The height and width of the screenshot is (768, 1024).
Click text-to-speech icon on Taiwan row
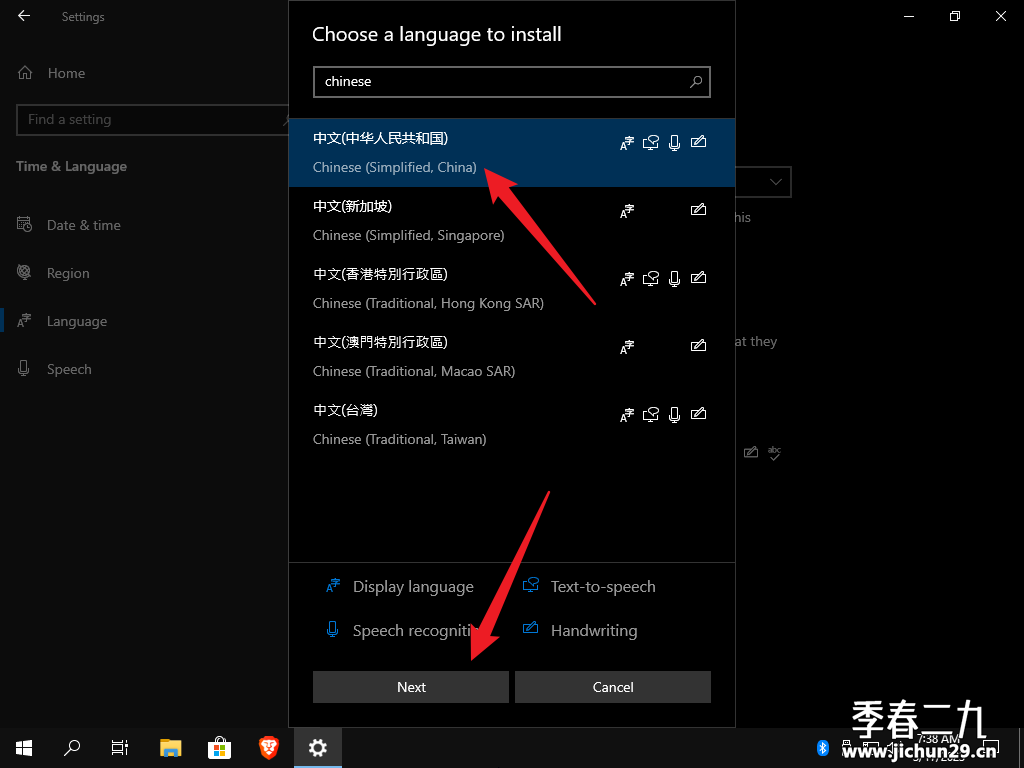click(x=650, y=414)
